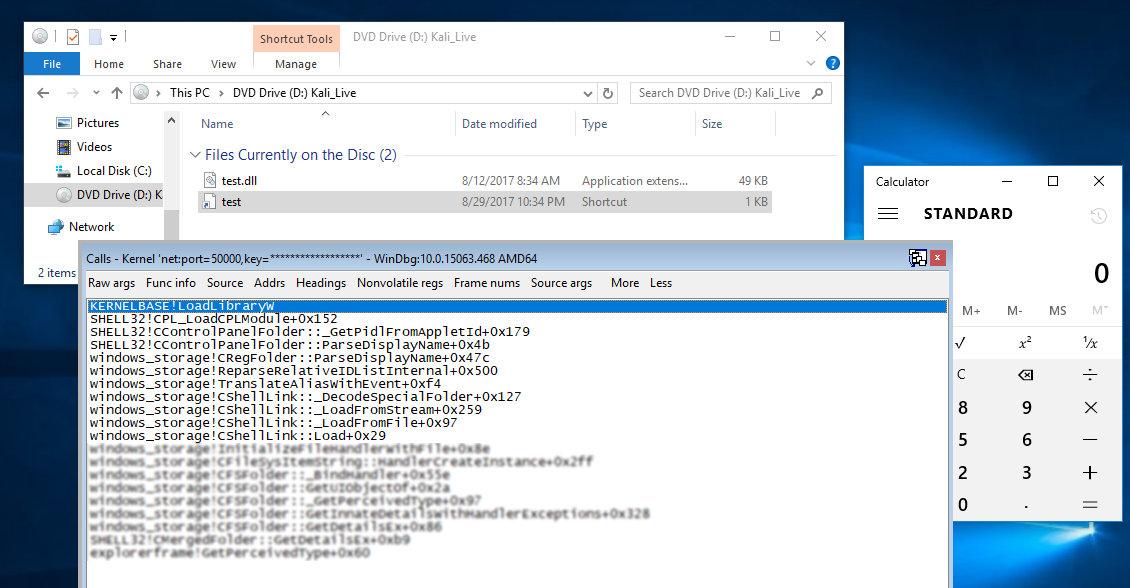Go up one folder level arrow
This screenshot has height=588, width=1130.
click(117, 93)
